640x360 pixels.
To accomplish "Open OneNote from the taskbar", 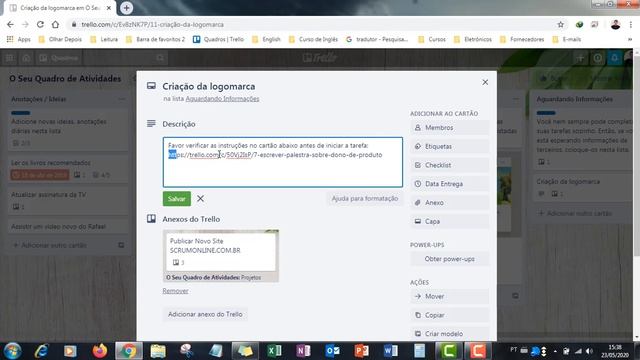I will point(303,351).
